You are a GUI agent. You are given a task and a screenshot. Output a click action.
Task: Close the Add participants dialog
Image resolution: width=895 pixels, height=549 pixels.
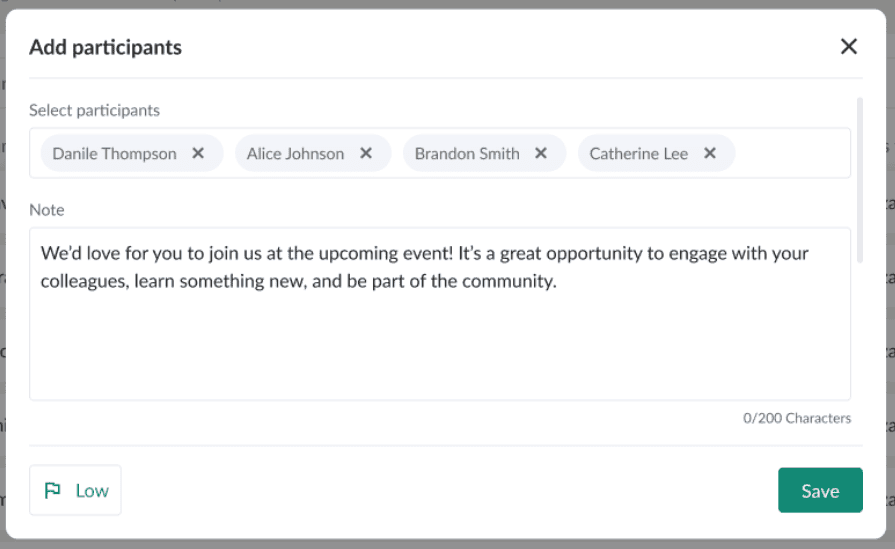pyautogui.click(x=849, y=46)
